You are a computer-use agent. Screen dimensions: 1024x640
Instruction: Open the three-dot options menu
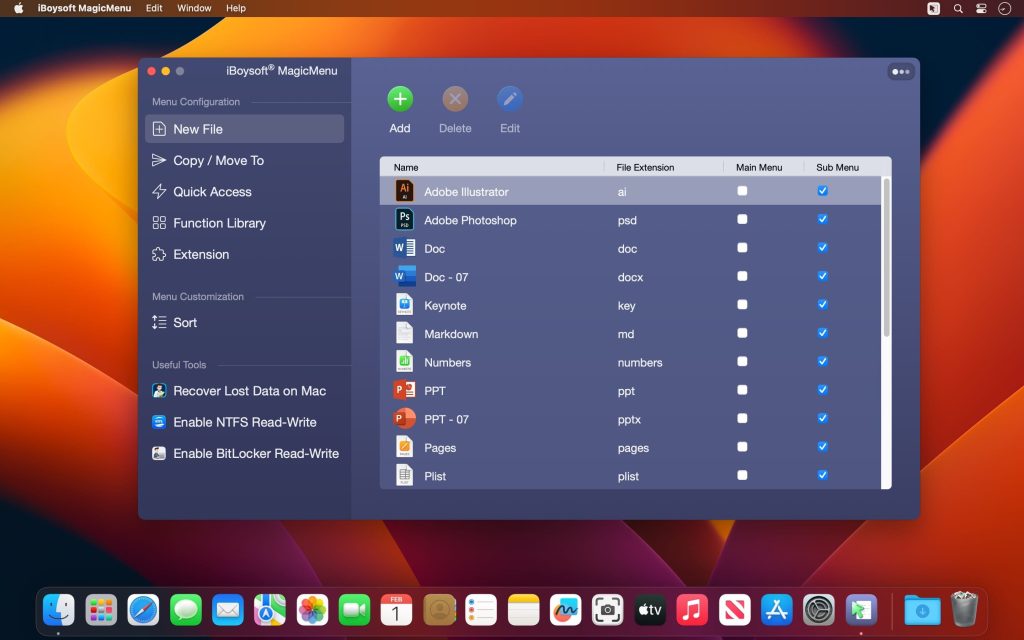click(x=899, y=71)
